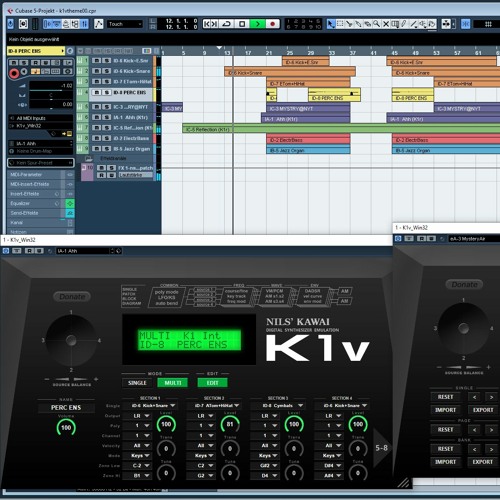Image resolution: width=500 pixels, height=500 pixels.
Task: Click the green MULTI mode button
Action: point(173,383)
